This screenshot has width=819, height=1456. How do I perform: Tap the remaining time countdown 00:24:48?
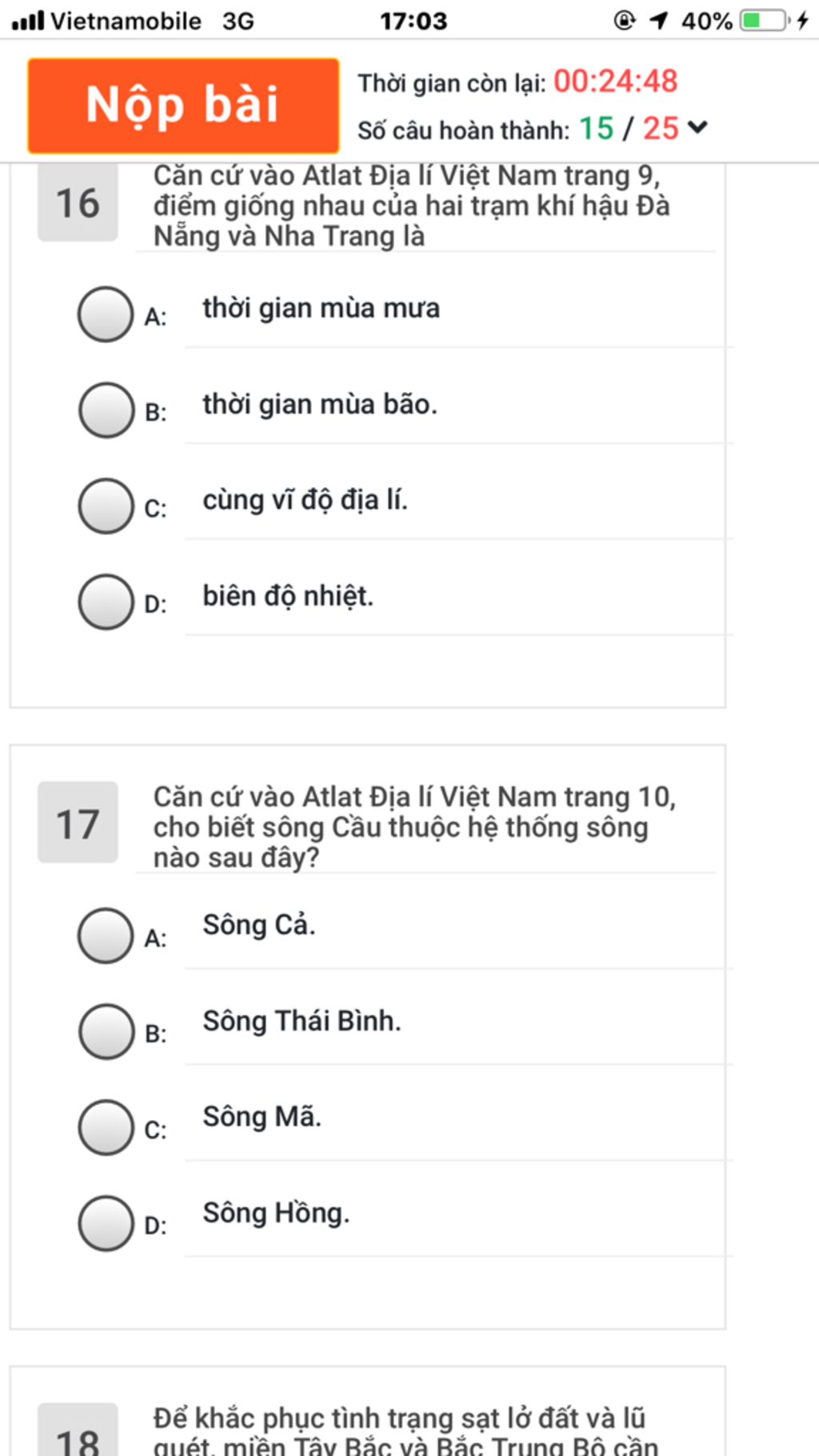click(616, 82)
